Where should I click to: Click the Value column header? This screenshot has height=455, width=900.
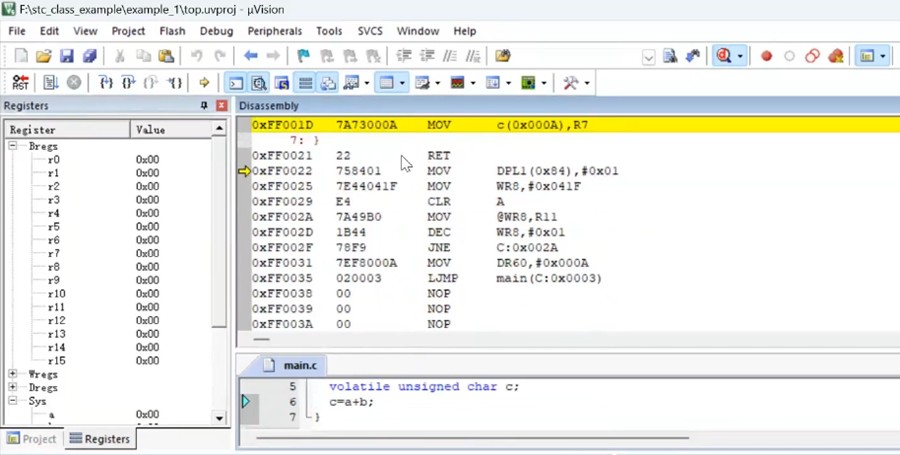point(151,130)
